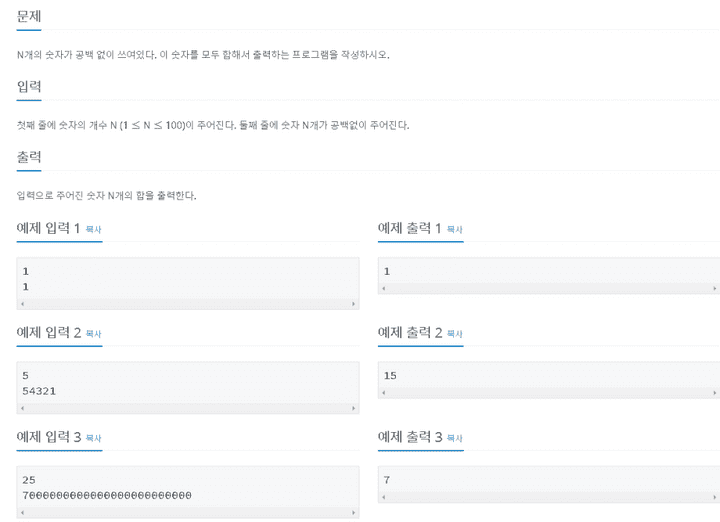The height and width of the screenshot is (522, 720).
Task: Click right scroll arrow of example input 1
Action: 353,304
